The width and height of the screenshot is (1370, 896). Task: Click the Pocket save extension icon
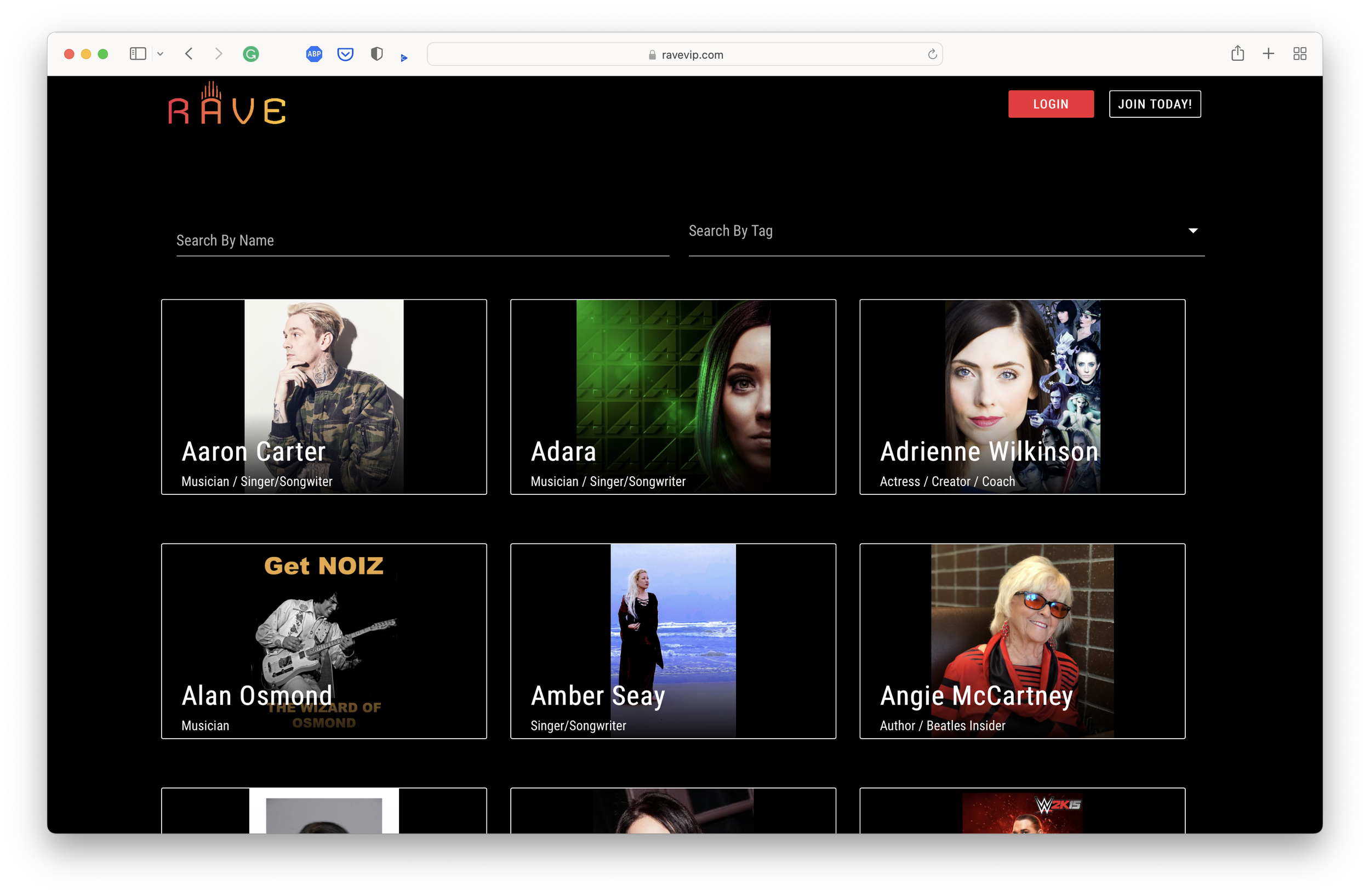point(345,54)
